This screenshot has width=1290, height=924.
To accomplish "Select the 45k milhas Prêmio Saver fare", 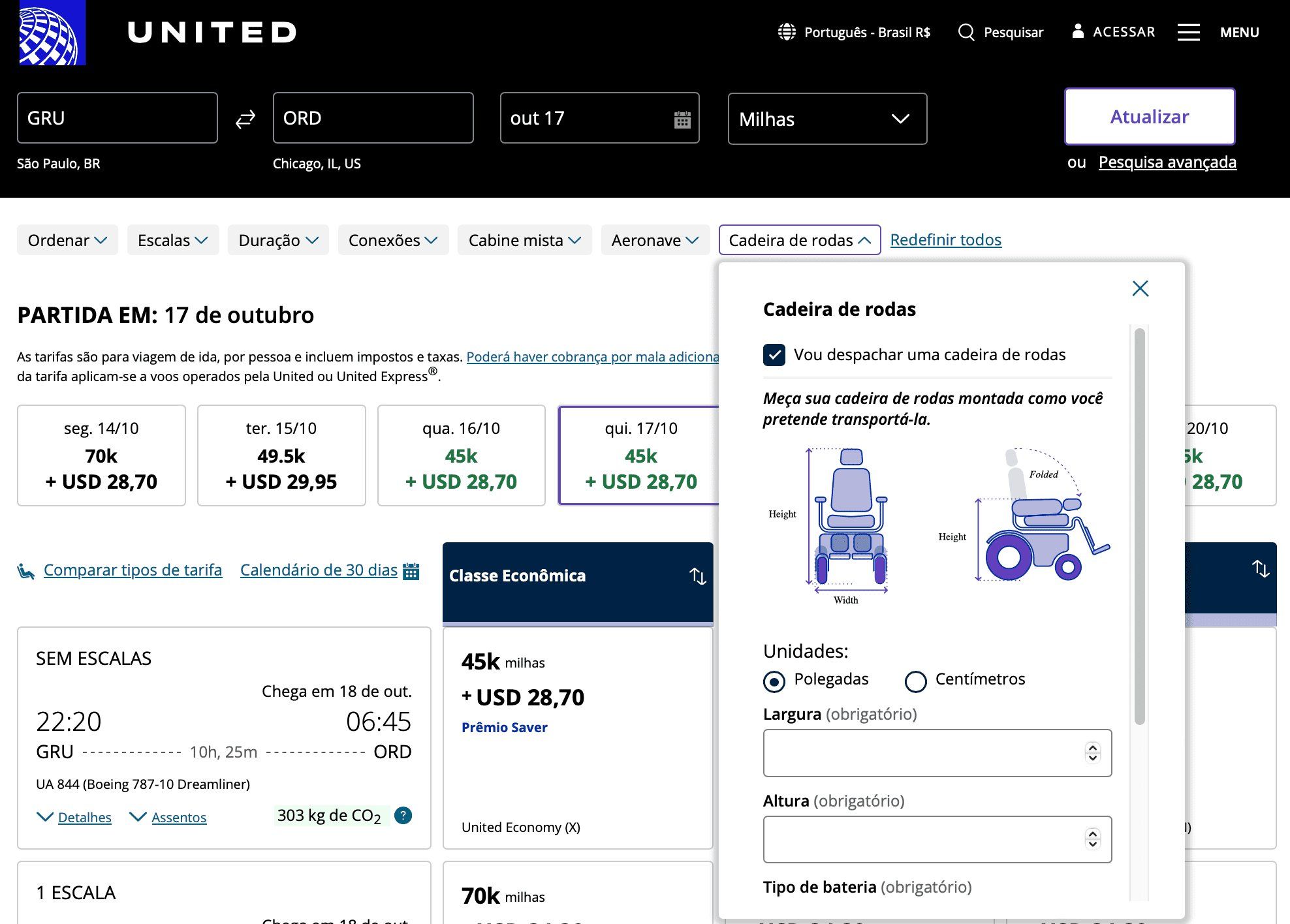I will tap(578, 738).
